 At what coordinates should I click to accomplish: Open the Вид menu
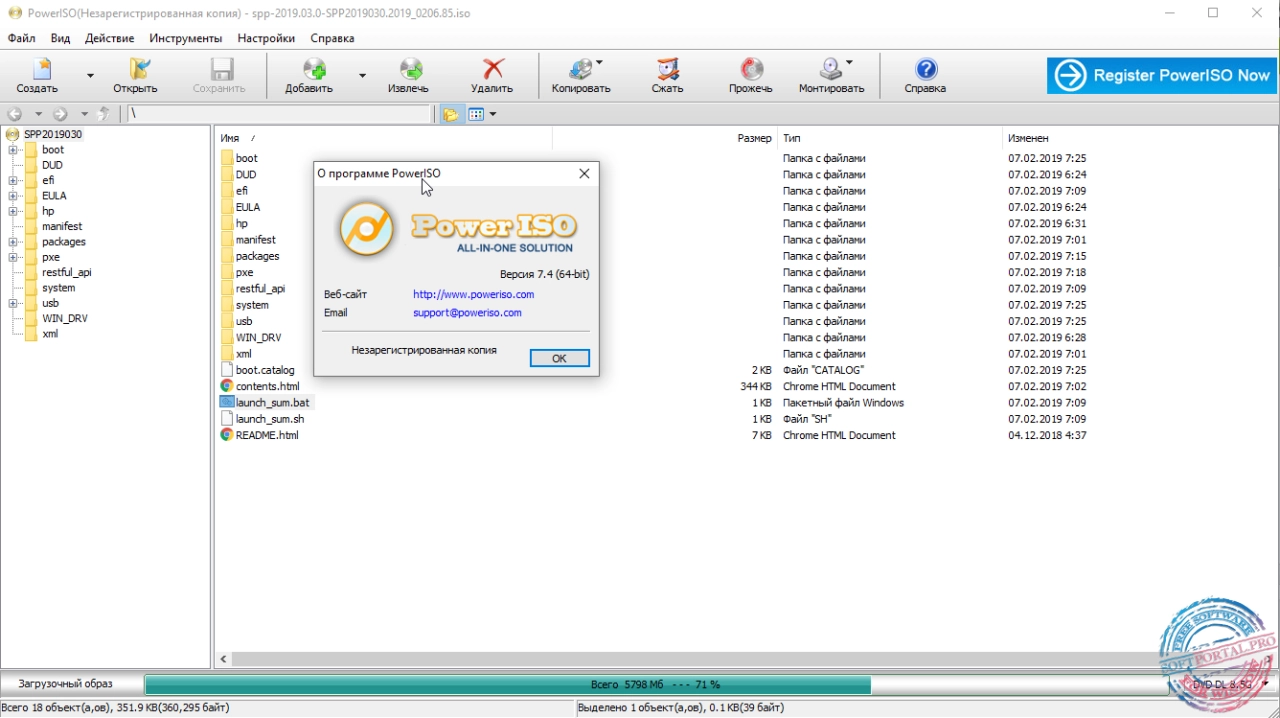(x=60, y=38)
